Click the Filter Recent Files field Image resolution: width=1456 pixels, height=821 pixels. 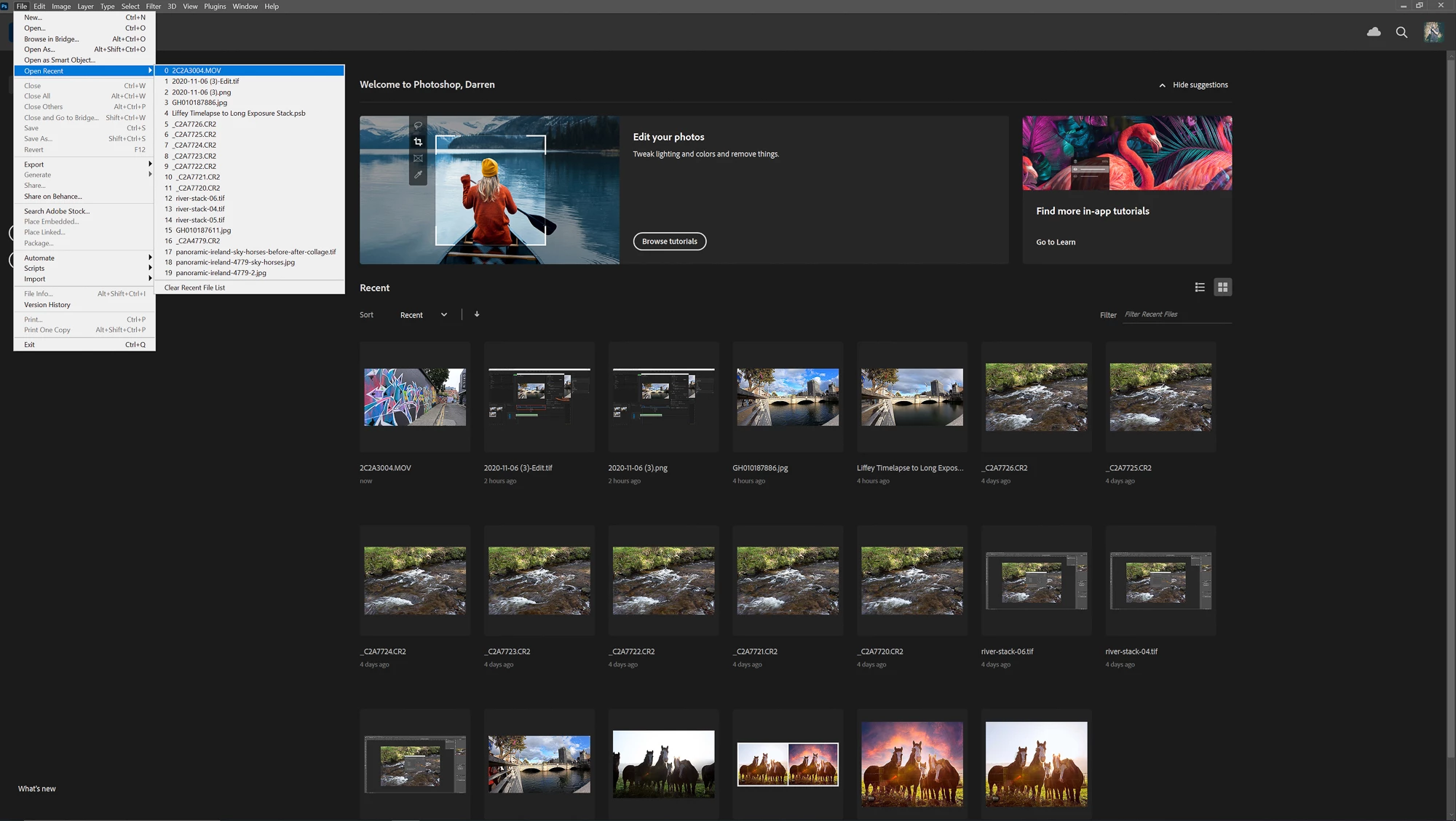pos(1176,314)
